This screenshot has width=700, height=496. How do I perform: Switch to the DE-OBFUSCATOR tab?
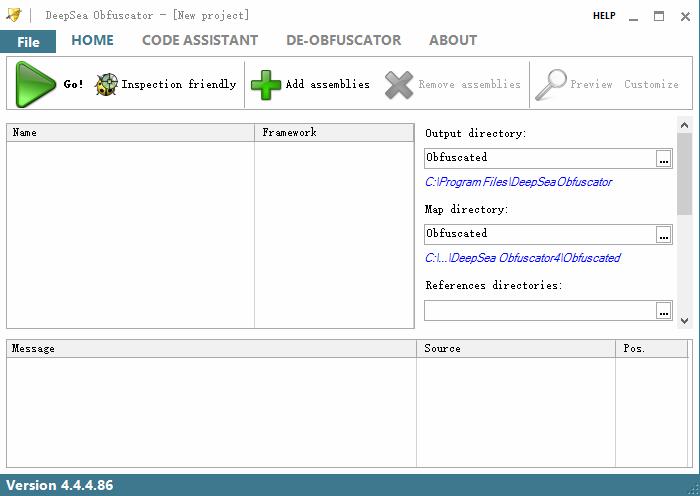(344, 40)
